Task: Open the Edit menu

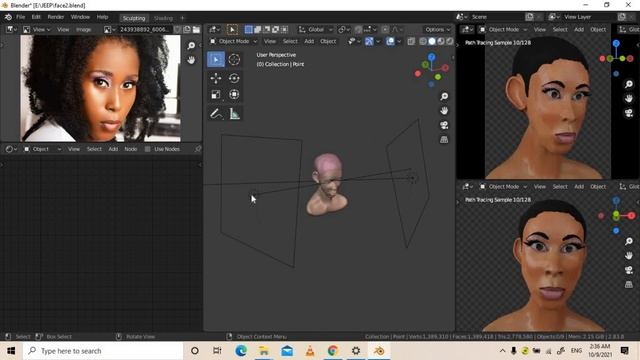Action: 36,17
